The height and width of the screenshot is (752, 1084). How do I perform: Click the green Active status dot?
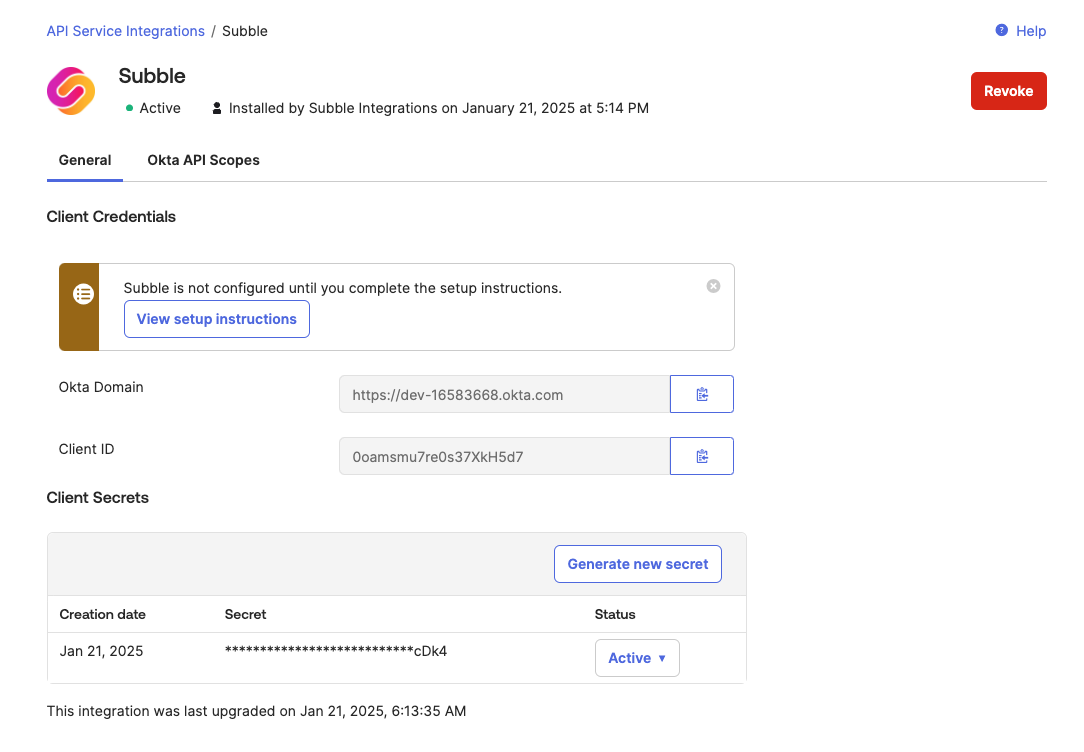coord(129,108)
